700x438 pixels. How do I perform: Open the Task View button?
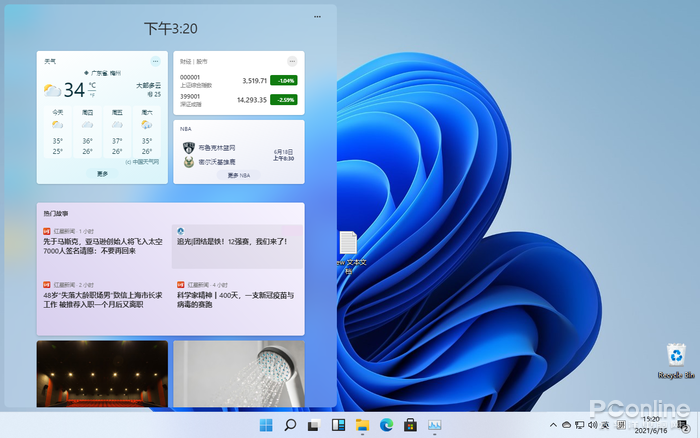click(x=314, y=425)
